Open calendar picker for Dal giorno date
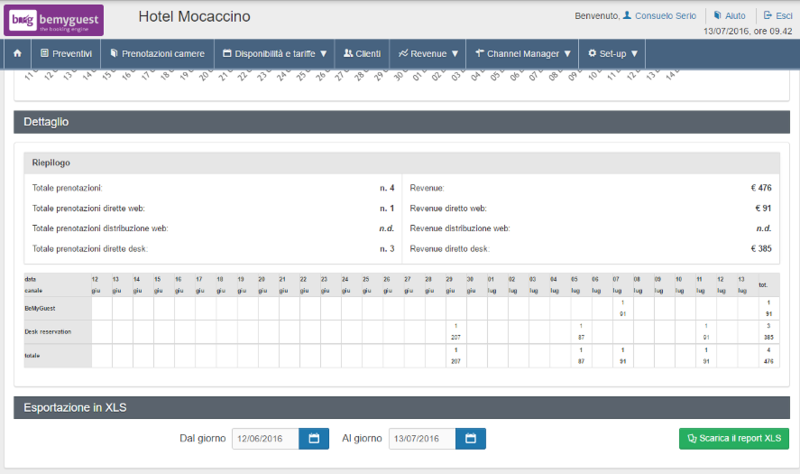Image resolution: width=800 pixels, height=474 pixels. pos(313,438)
